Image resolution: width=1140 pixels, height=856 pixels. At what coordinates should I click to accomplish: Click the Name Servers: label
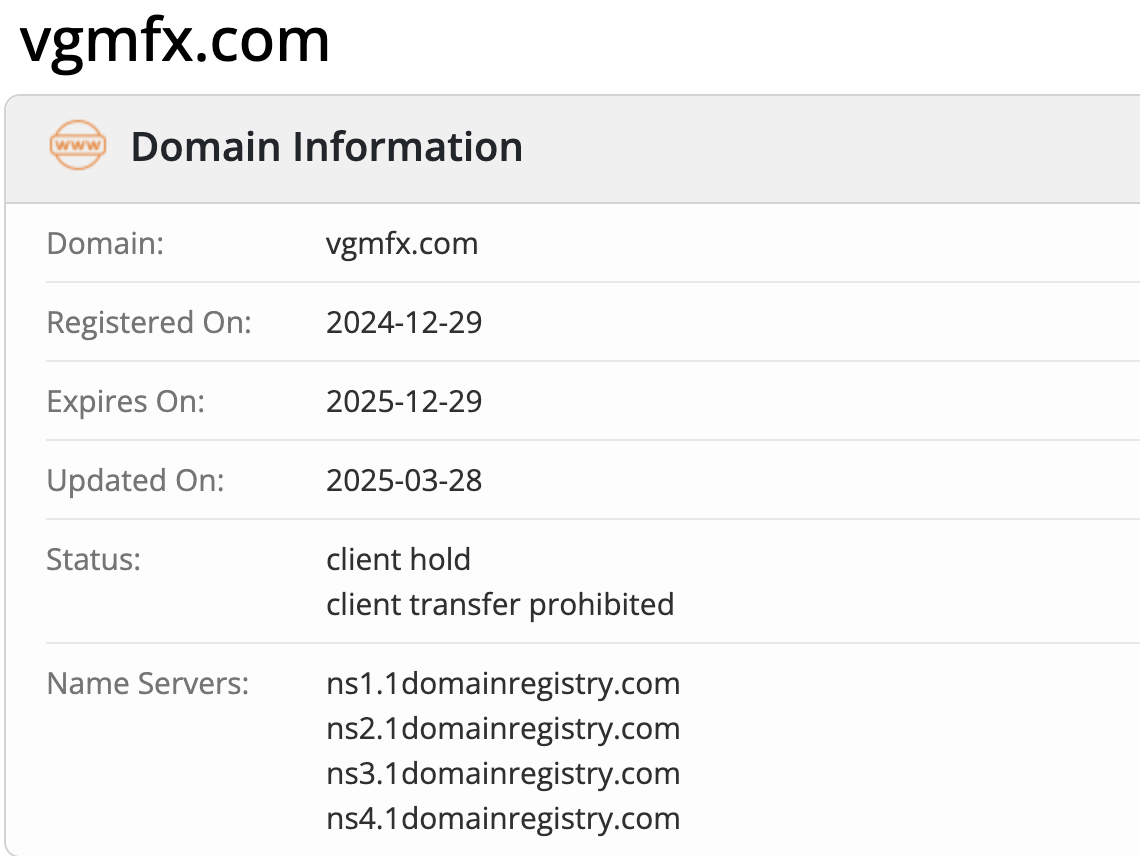point(147,684)
